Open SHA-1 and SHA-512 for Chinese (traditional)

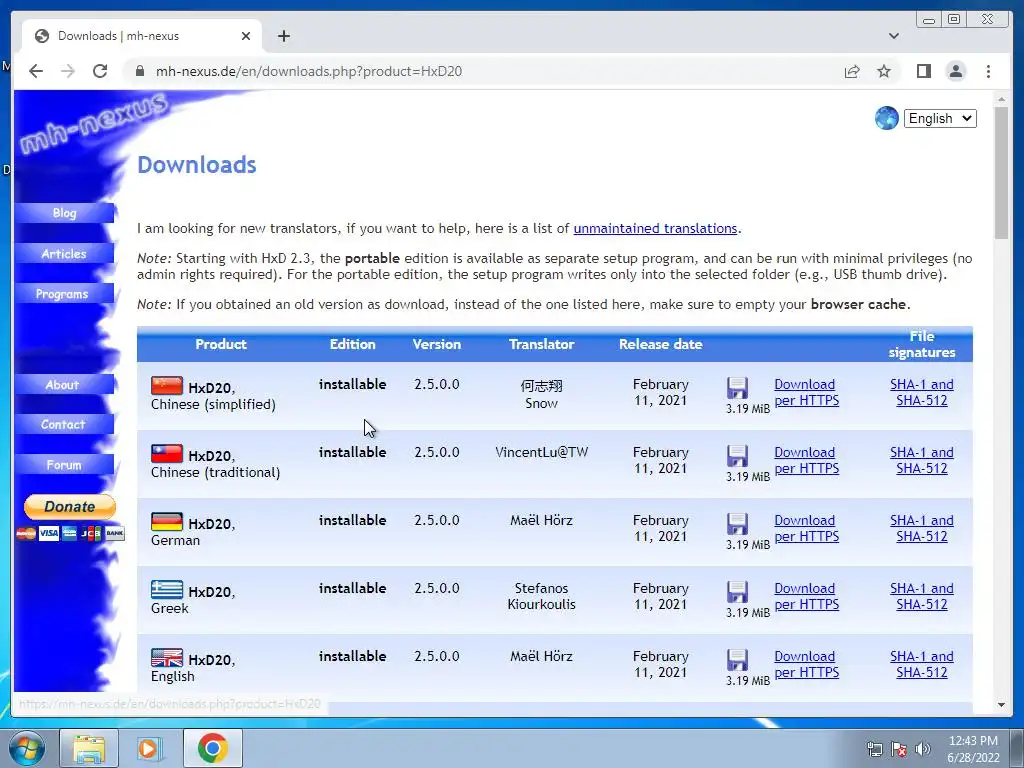tap(921, 460)
